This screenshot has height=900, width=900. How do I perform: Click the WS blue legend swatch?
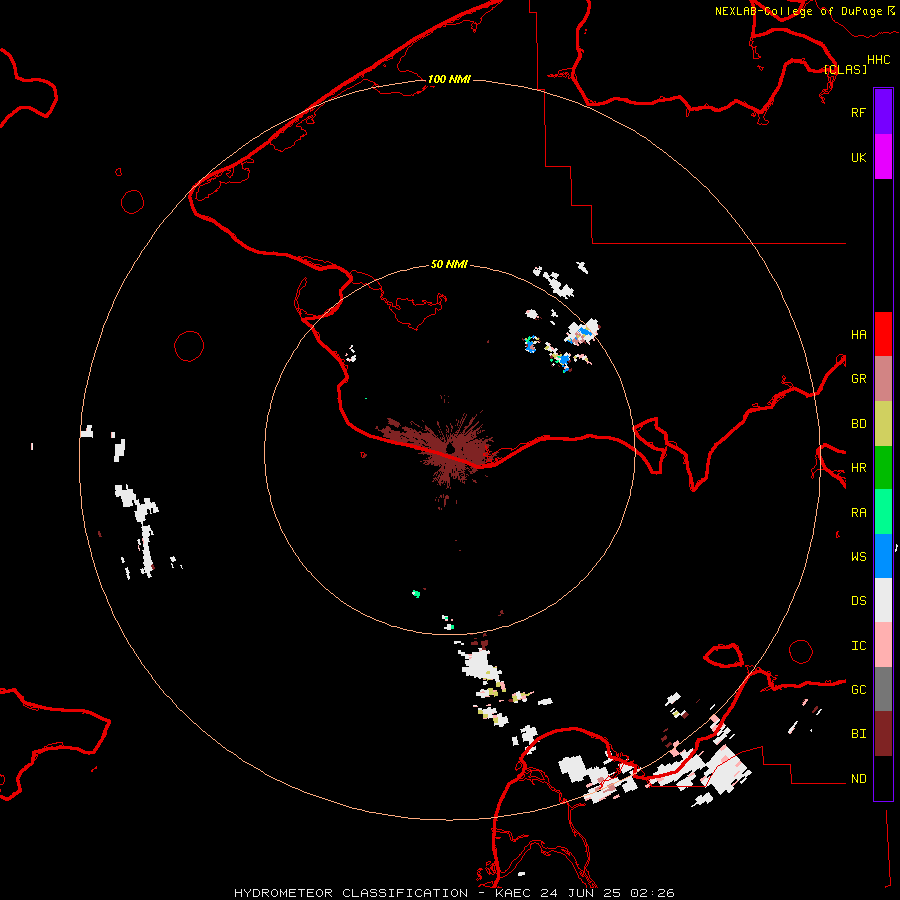(883, 556)
